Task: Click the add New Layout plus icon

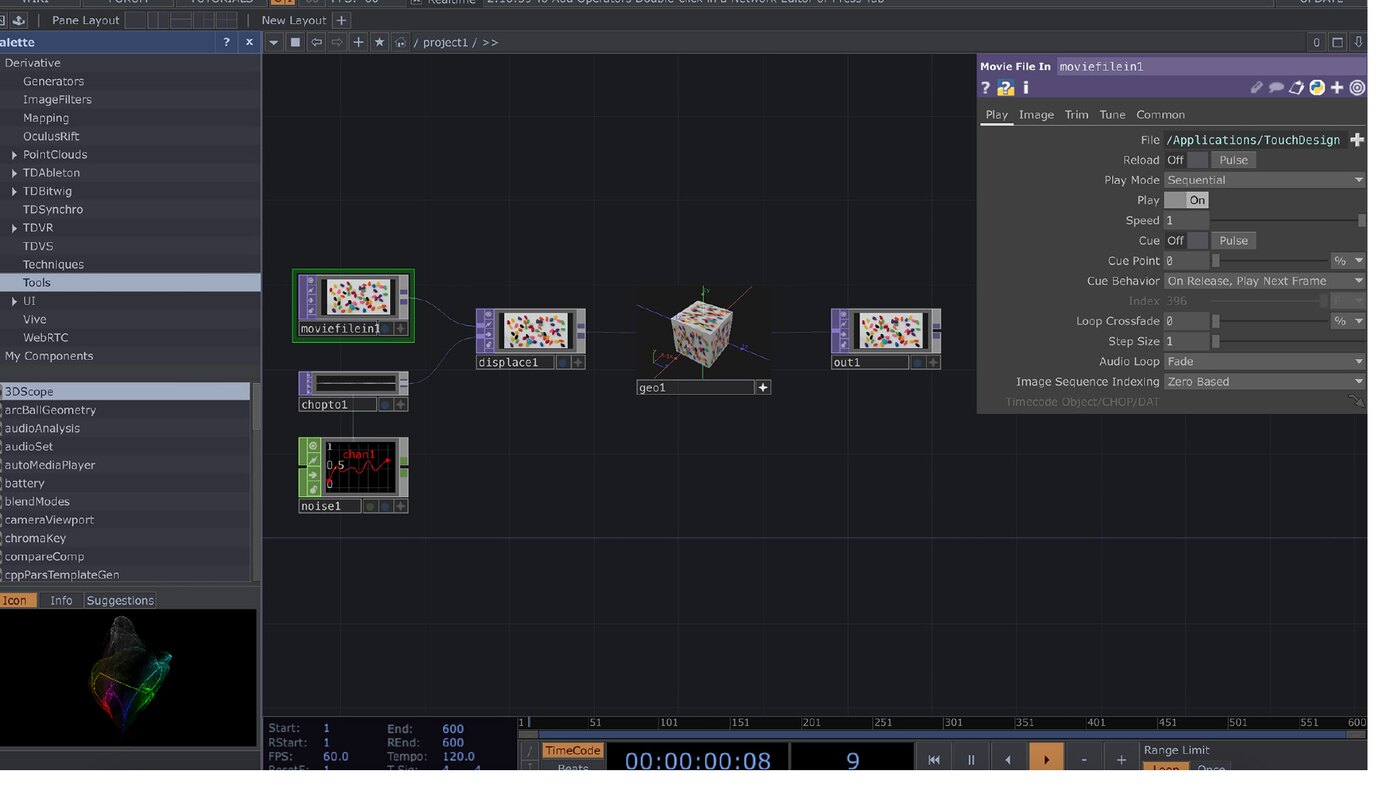Action: click(341, 20)
